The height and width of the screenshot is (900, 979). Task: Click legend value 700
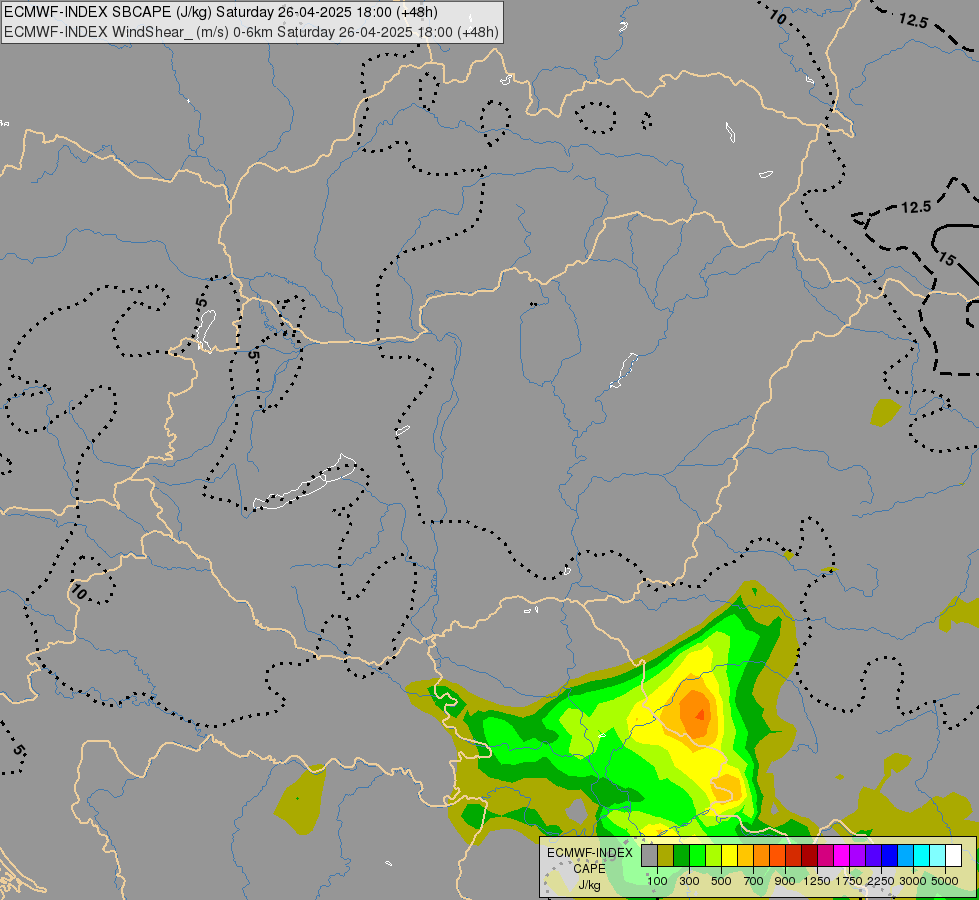point(754,881)
